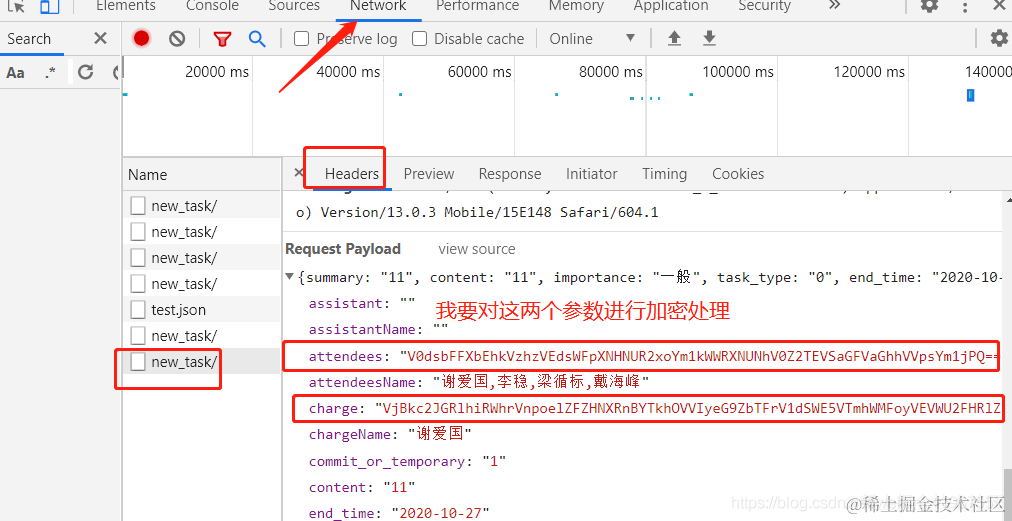Clear the network log
Viewport: 1012px width, 521px height.
pos(177,39)
